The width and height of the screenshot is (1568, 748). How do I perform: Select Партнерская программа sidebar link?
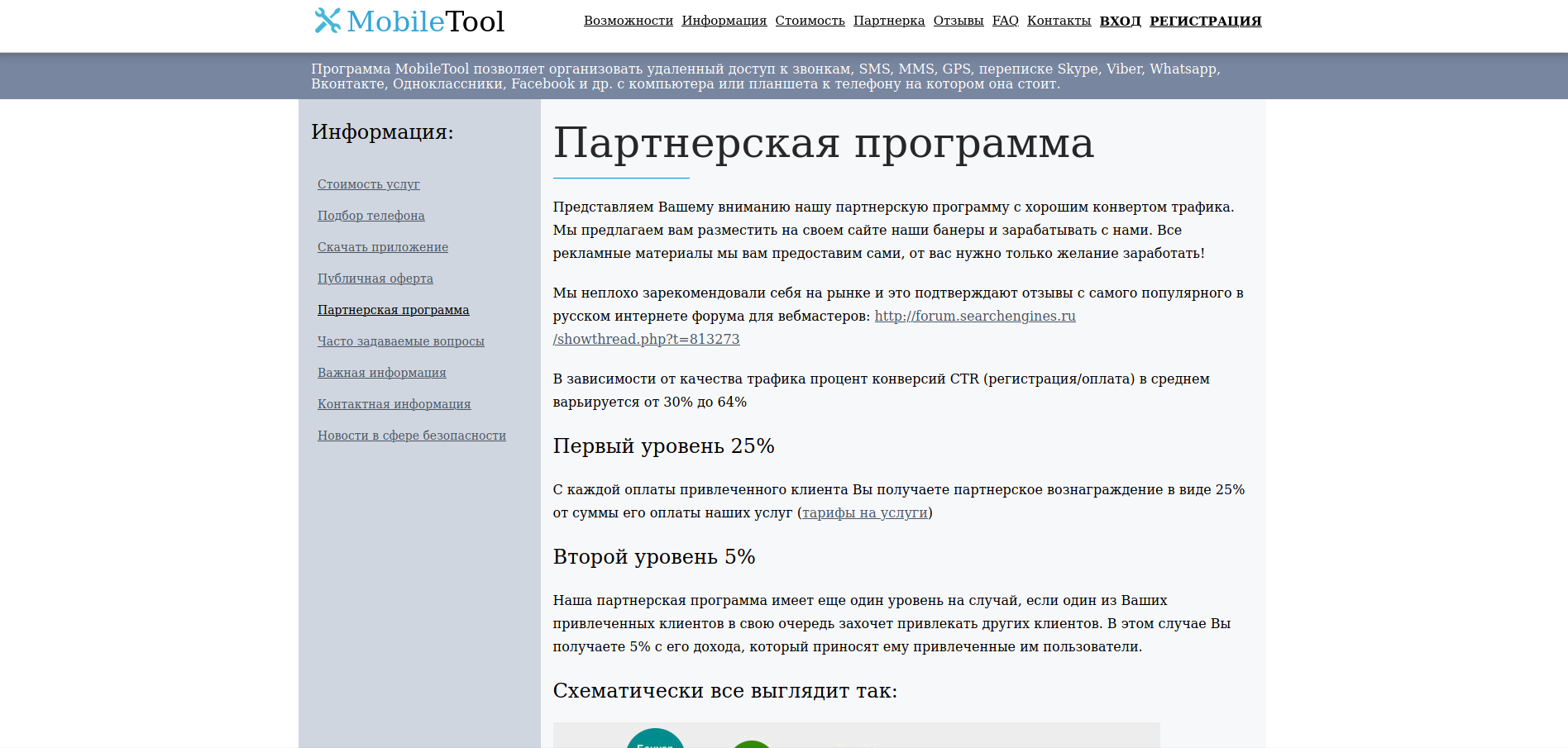tap(394, 310)
